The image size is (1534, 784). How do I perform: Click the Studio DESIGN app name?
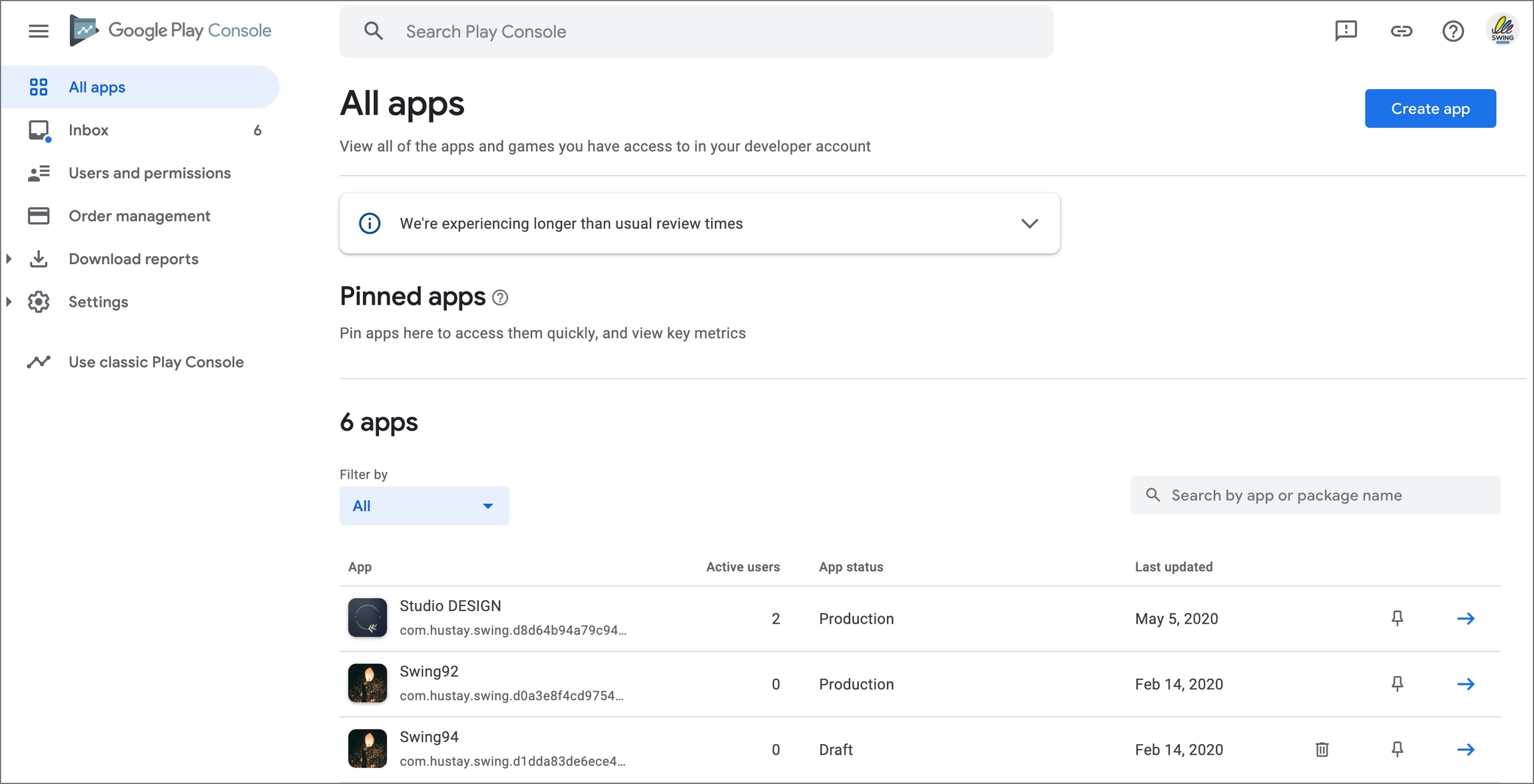click(450, 606)
